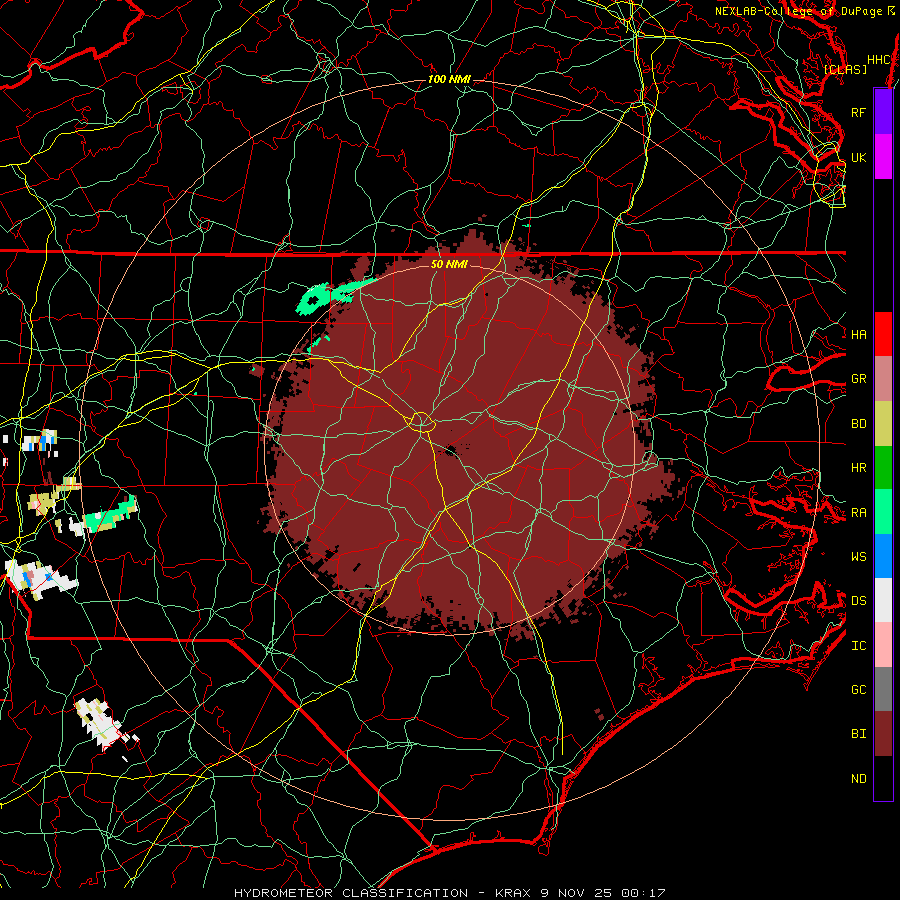Click the BD legend label text
The image size is (900, 900).
click(858, 424)
